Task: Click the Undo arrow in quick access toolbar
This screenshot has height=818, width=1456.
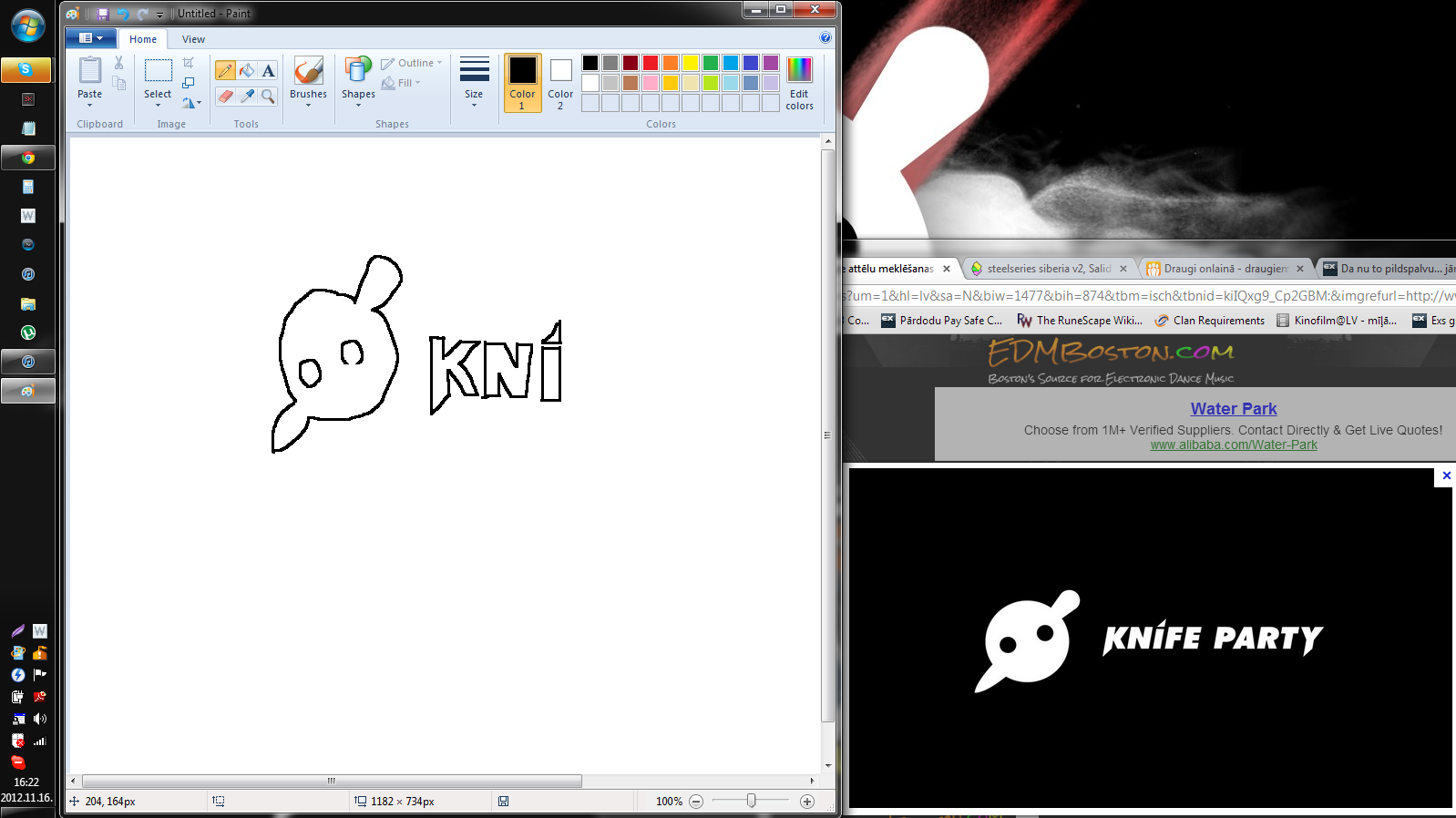Action: coord(122,14)
